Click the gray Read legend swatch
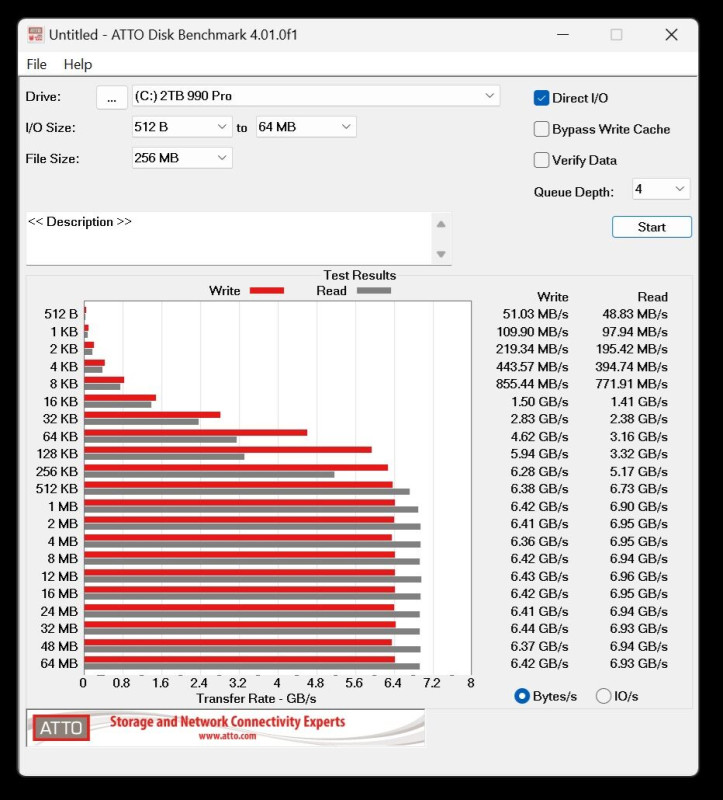This screenshot has height=800, width=723. click(374, 291)
